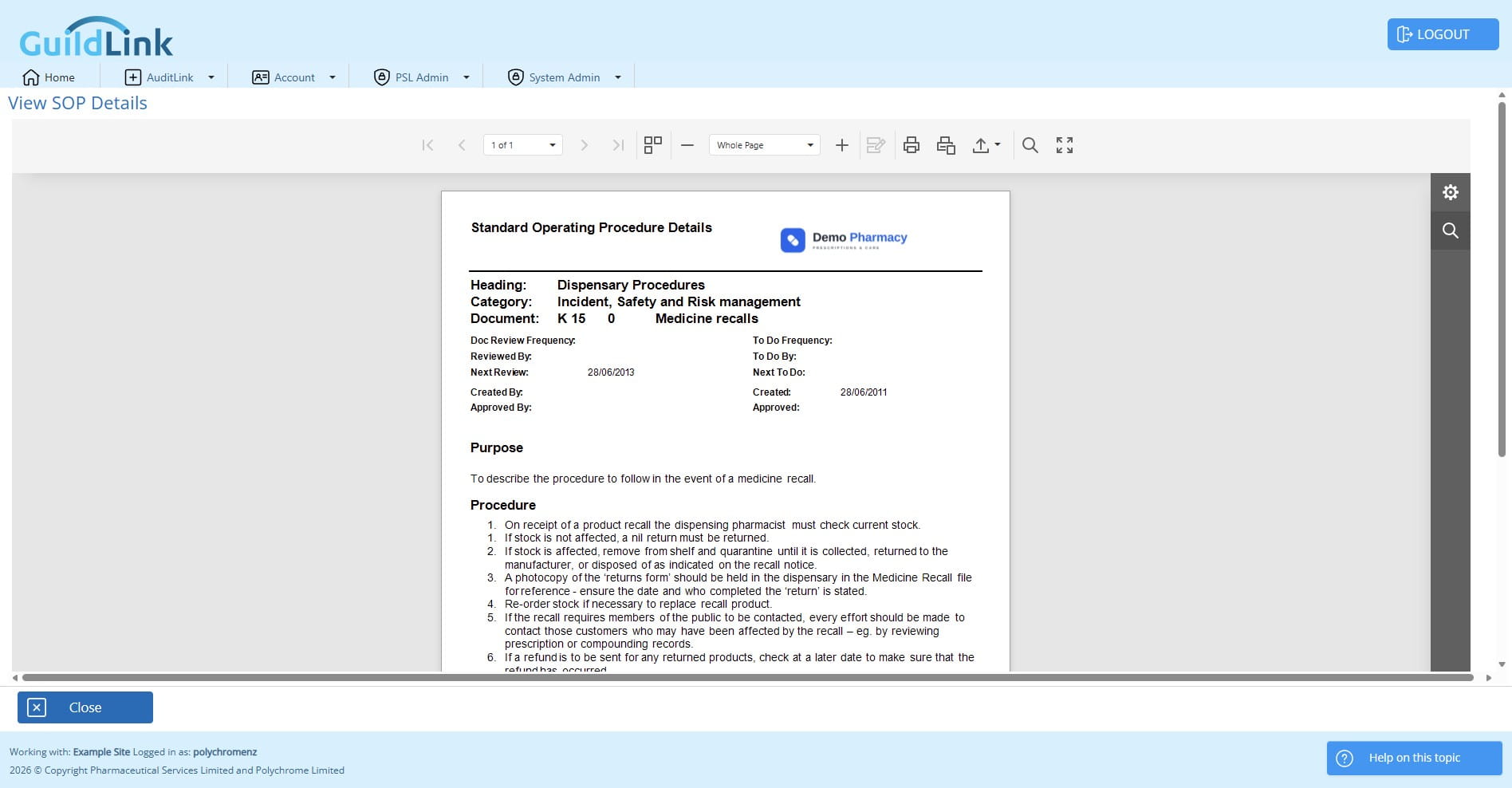Click the 'View SOP Details' page title
The height and width of the screenshot is (788, 1512).
77,103
